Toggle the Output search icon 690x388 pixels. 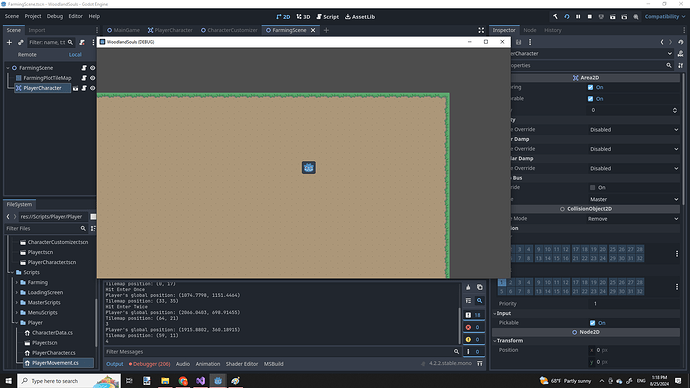[480, 300]
